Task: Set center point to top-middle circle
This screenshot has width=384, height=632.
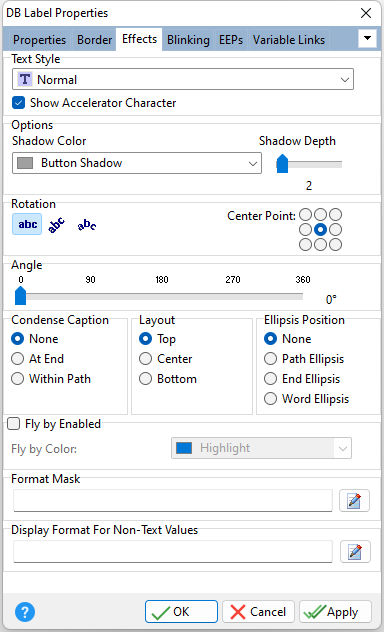Action: click(320, 214)
